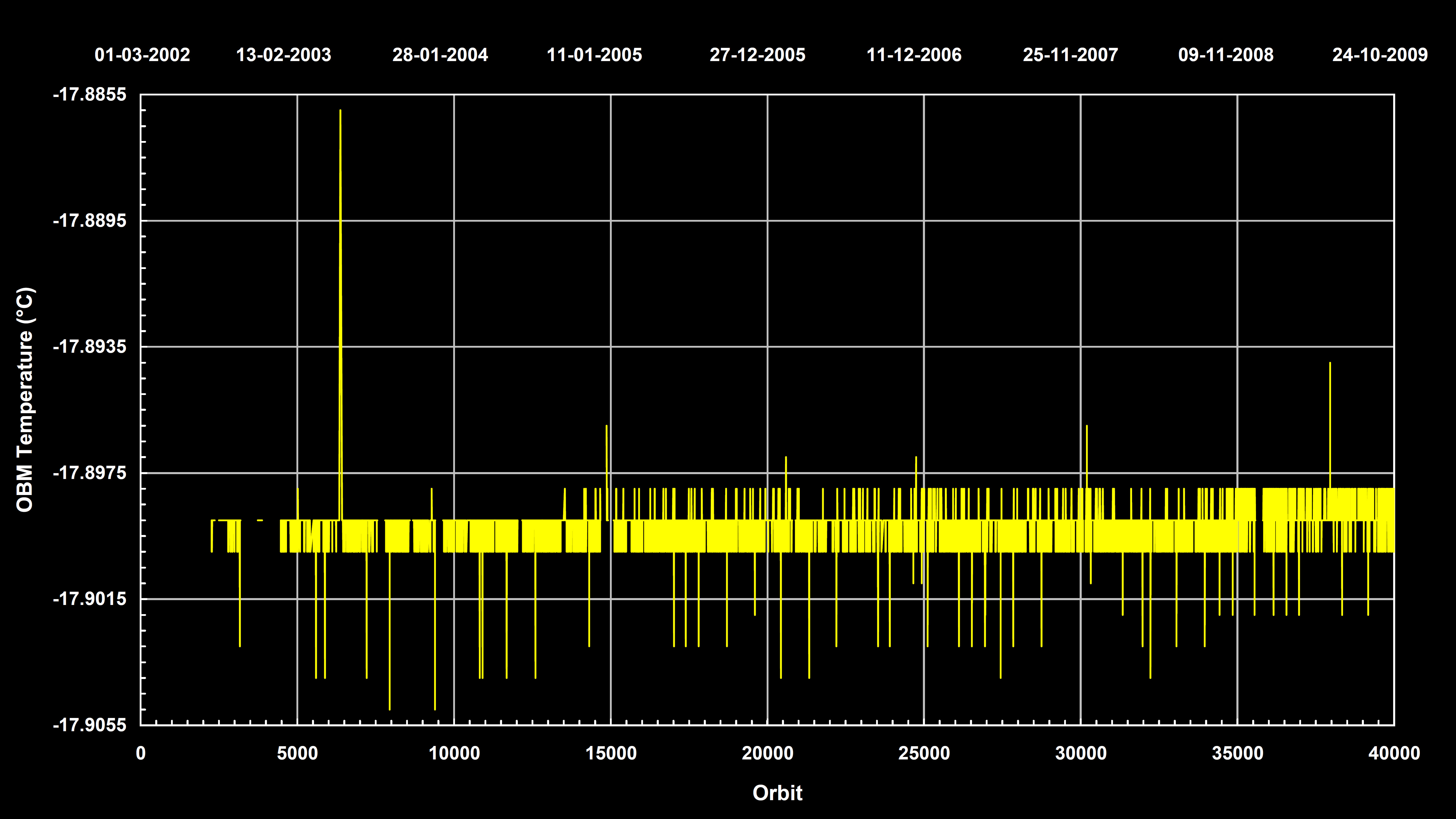Click the date label 11-12-2006
The image size is (1456, 819).
coord(914,55)
